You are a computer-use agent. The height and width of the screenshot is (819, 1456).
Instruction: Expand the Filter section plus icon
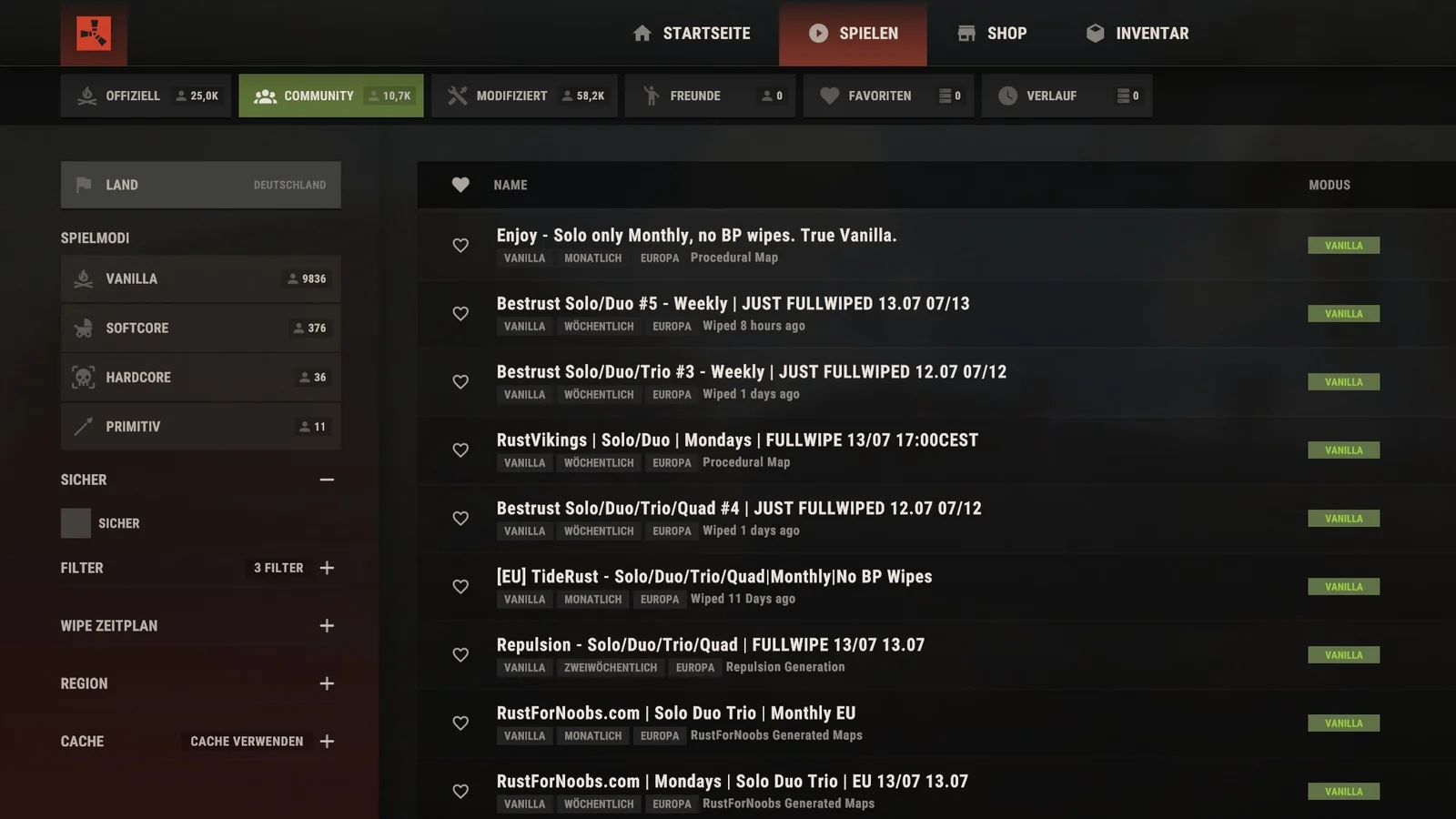(327, 568)
